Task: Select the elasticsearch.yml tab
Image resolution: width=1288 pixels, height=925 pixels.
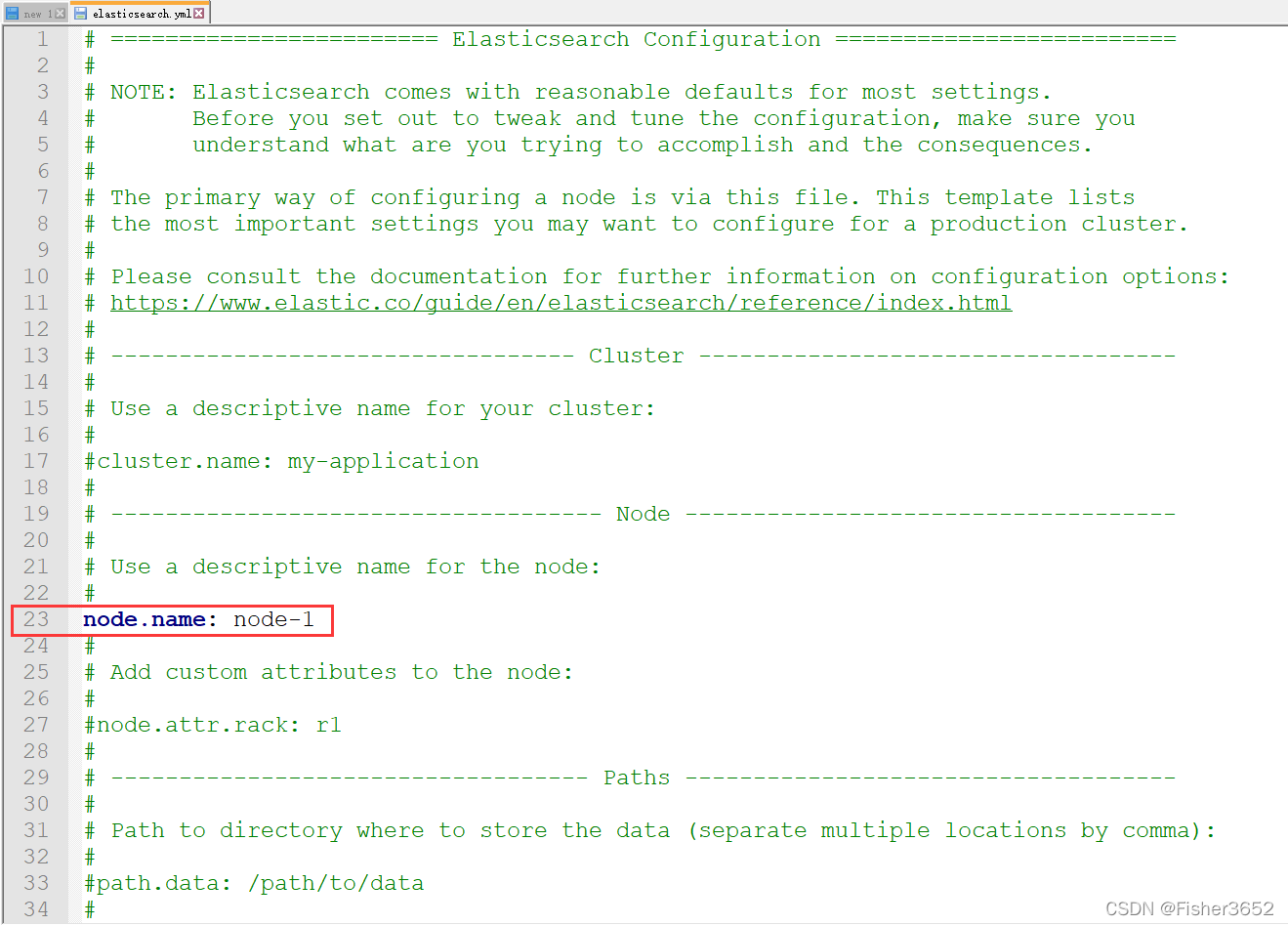Action: coord(140,13)
